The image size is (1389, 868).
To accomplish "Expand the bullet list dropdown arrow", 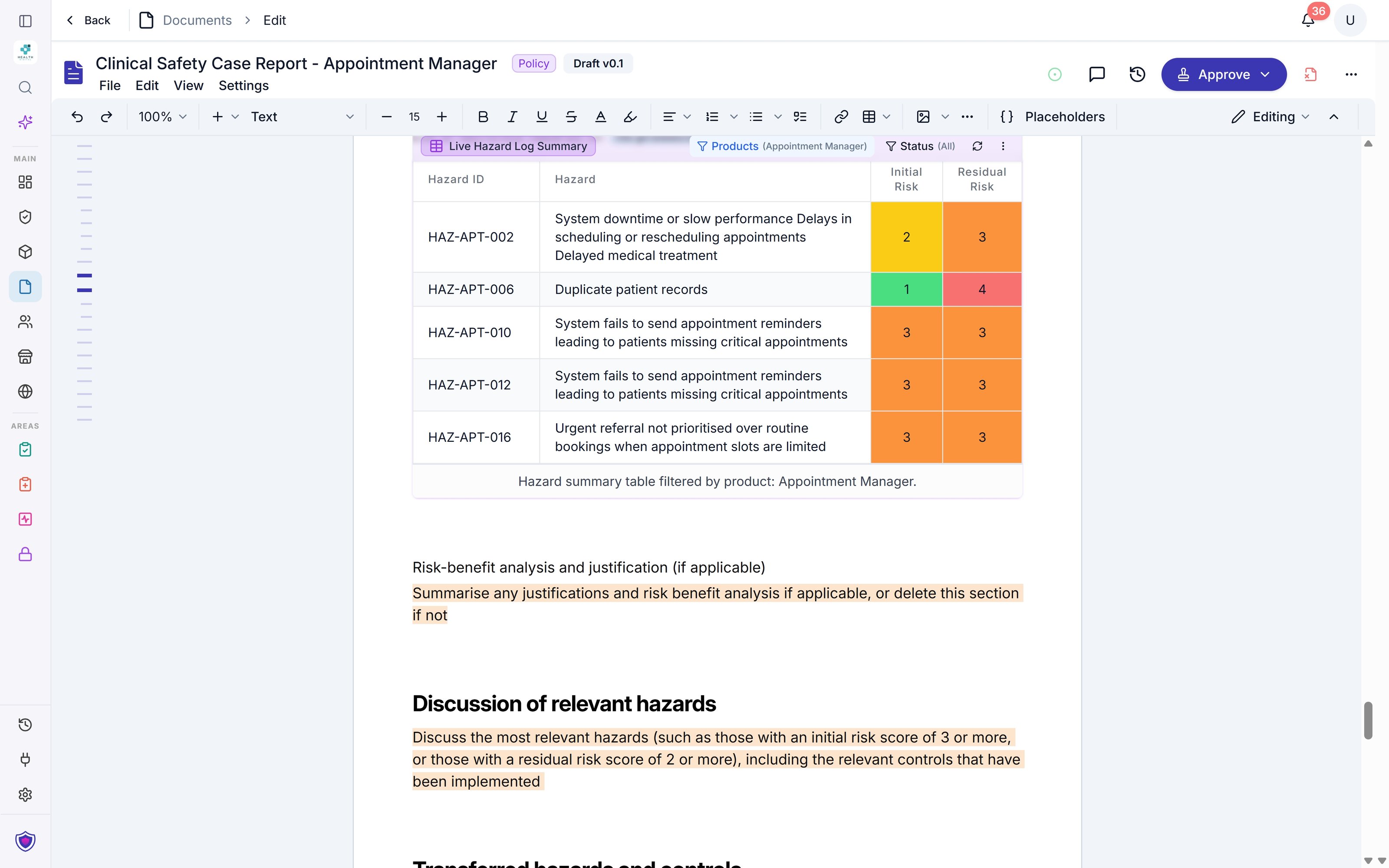I will (778, 117).
